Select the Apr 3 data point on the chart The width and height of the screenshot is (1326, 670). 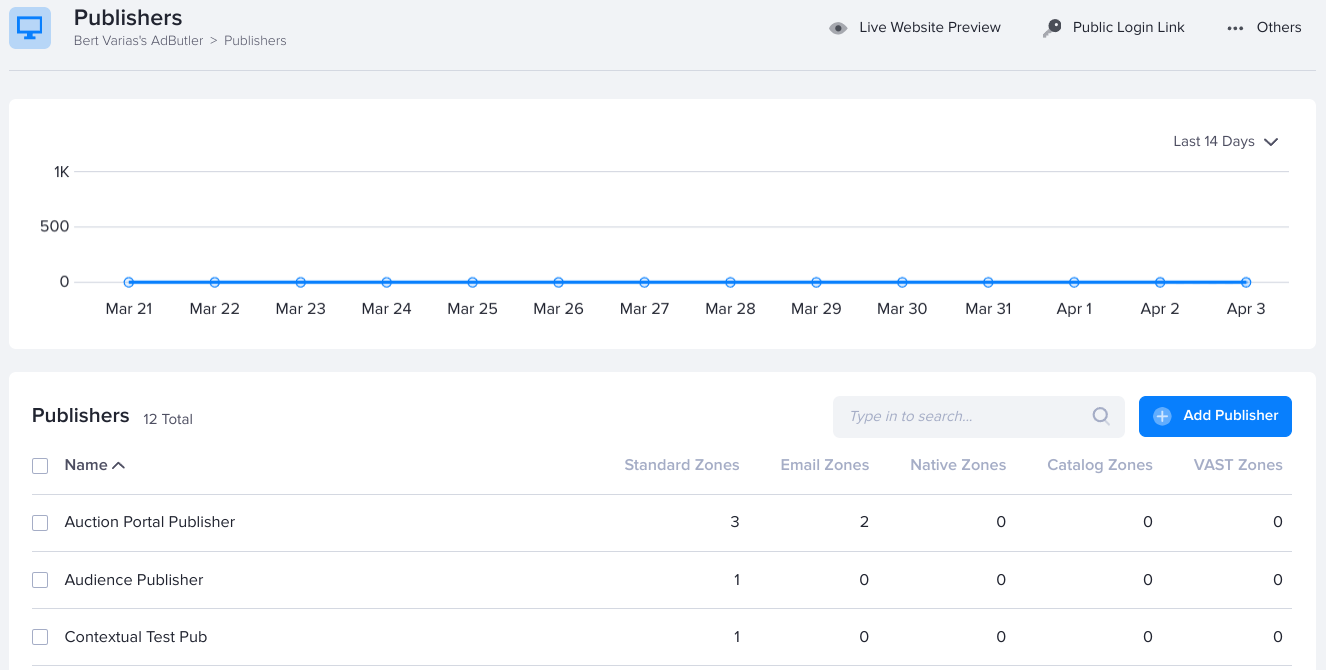[x=1246, y=283]
